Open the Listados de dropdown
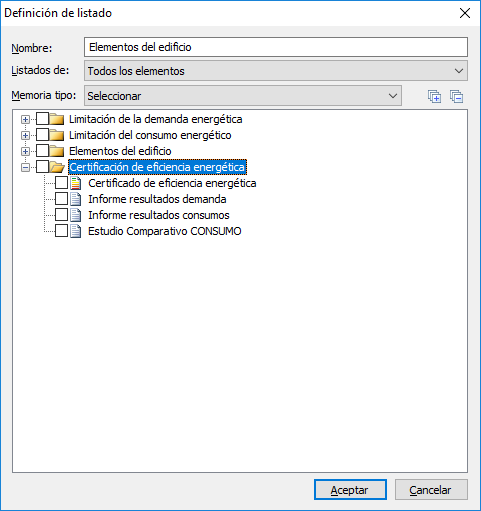Screen dimensions: 481x511 click(276, 71)
